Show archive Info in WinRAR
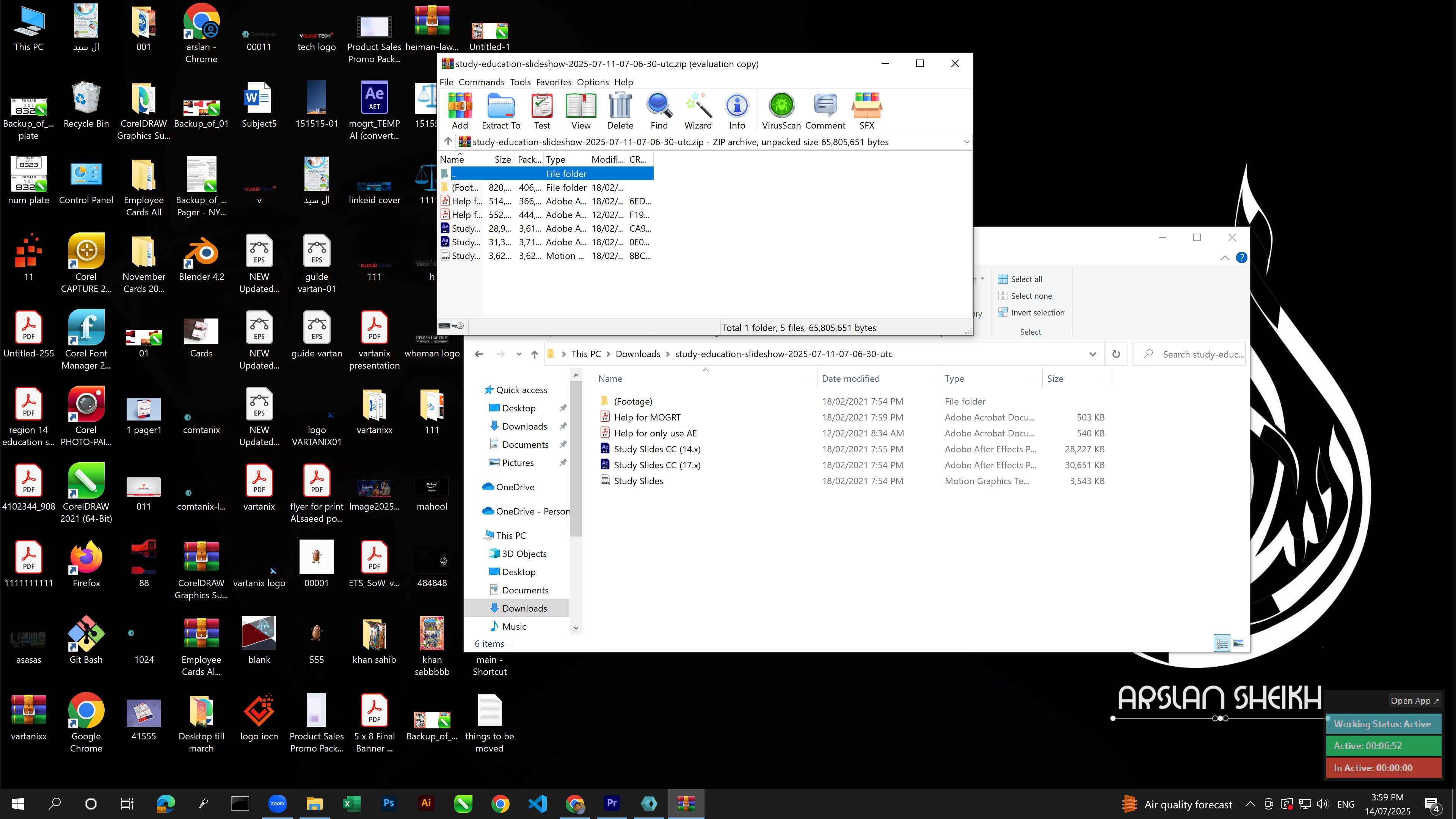The image size is (1456, 819). coord(737,111)
